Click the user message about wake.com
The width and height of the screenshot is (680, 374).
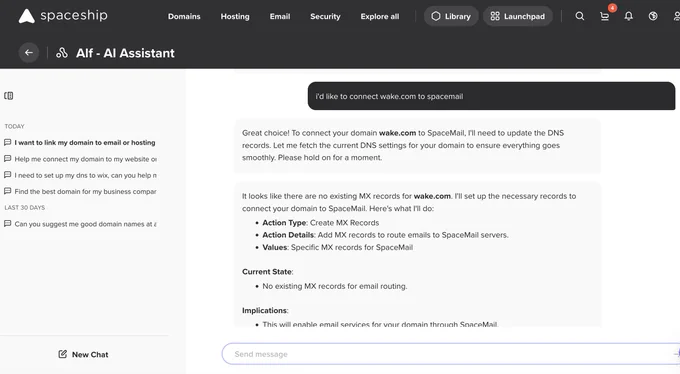click(x=491, y=96)
